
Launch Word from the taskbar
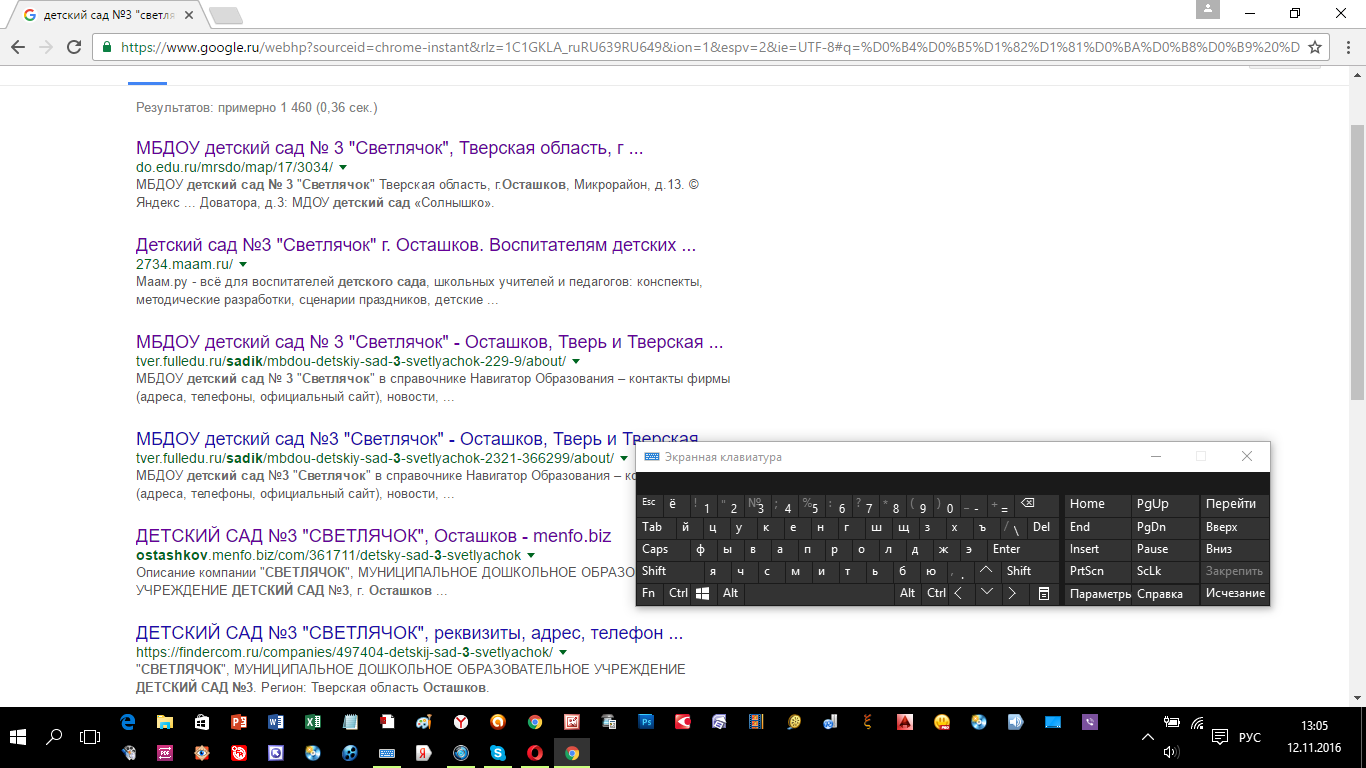pos(275,722)
